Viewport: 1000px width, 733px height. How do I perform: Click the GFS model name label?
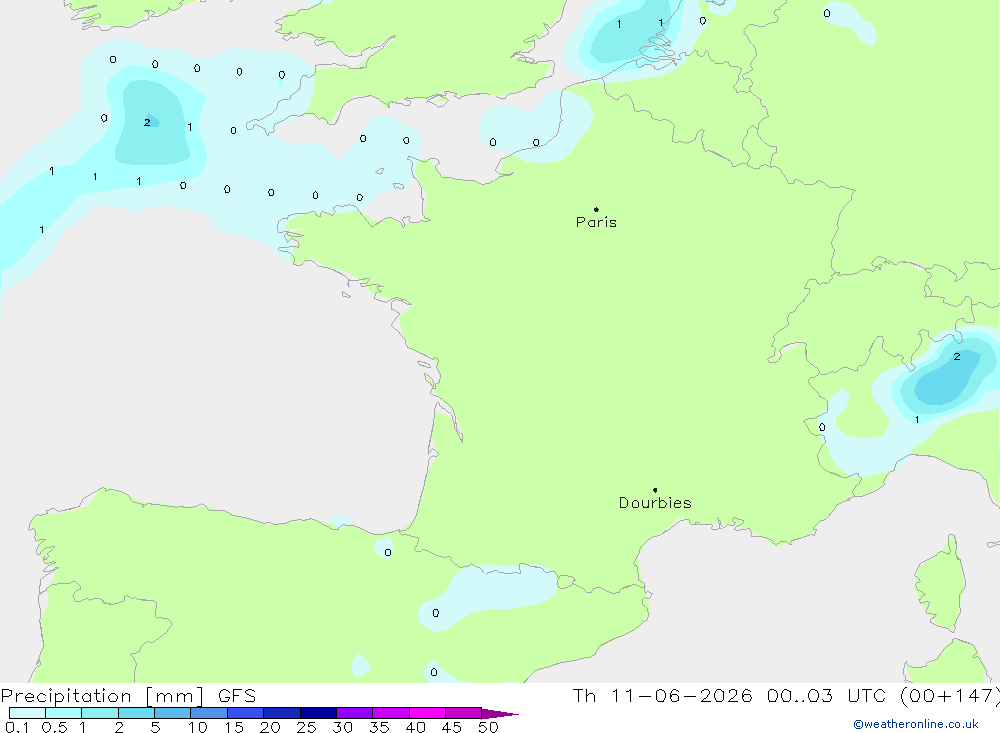click(x=237, y=696)
